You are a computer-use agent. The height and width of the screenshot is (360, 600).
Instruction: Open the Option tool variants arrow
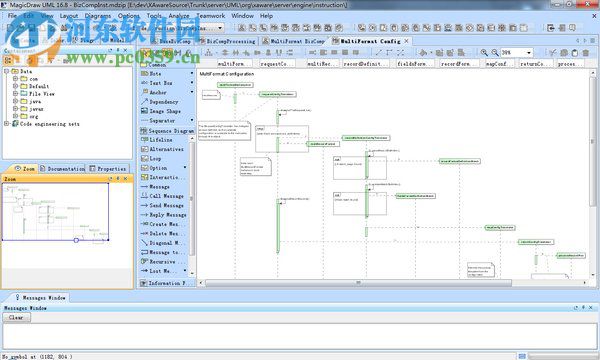point(186,168)
